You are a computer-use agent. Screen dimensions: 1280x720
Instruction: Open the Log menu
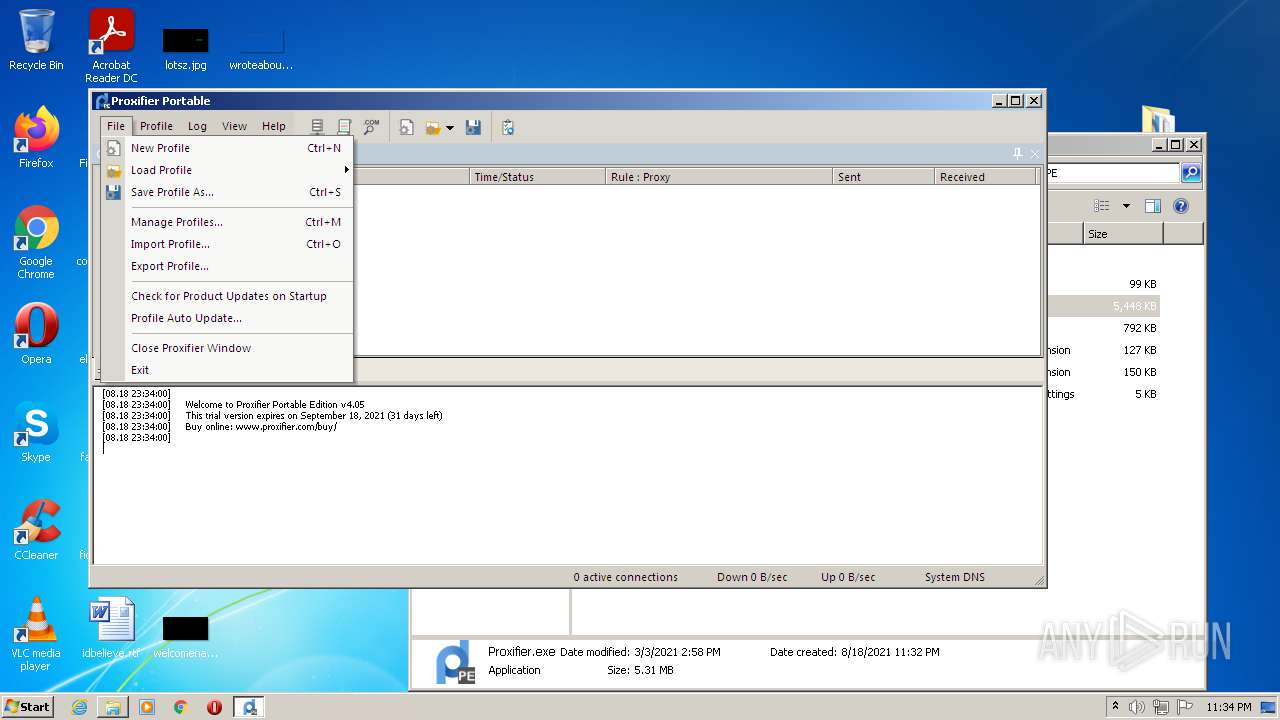tap(197, 126)
